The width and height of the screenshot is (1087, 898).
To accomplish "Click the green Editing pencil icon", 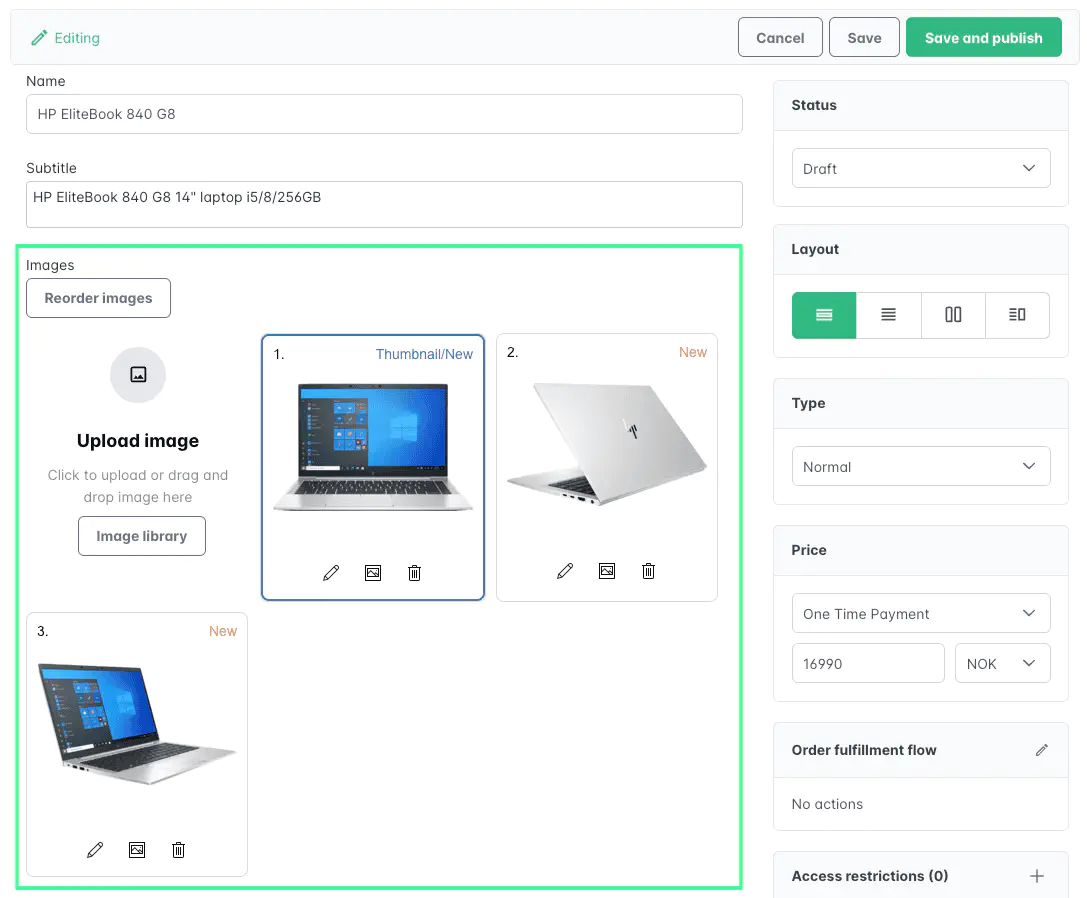I will click(41, 37).
